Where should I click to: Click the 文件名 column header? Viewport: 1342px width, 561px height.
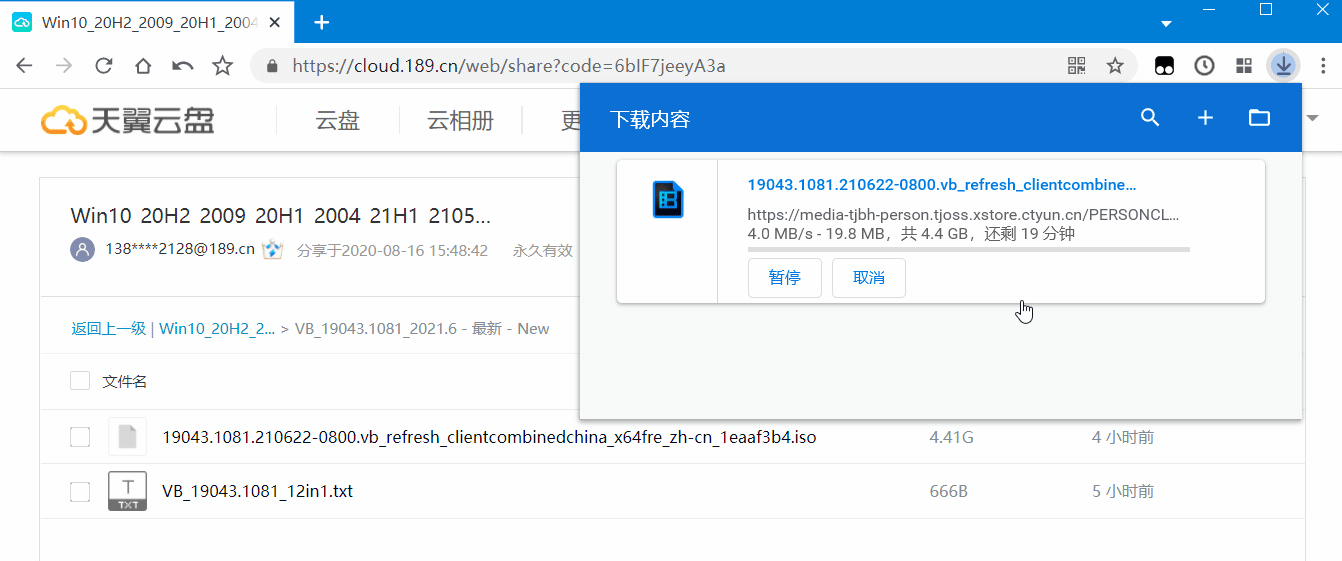(125, 381)
